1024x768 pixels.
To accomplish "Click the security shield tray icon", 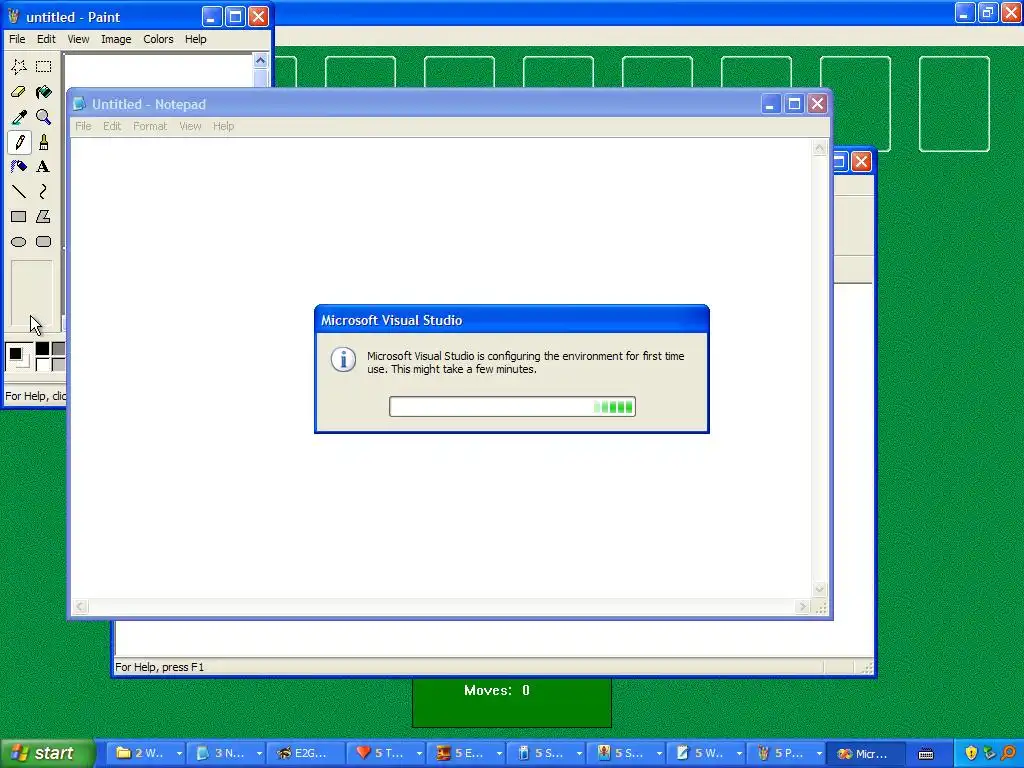I will (x=970, y=753).
